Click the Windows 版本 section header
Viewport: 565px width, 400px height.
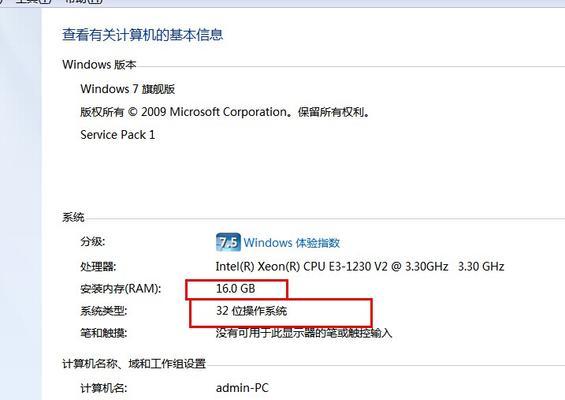[x=99, y=65]
